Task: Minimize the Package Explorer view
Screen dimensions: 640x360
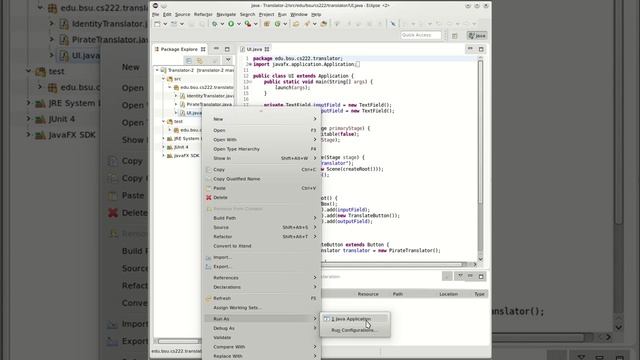Action: click(x=216, y=49)
